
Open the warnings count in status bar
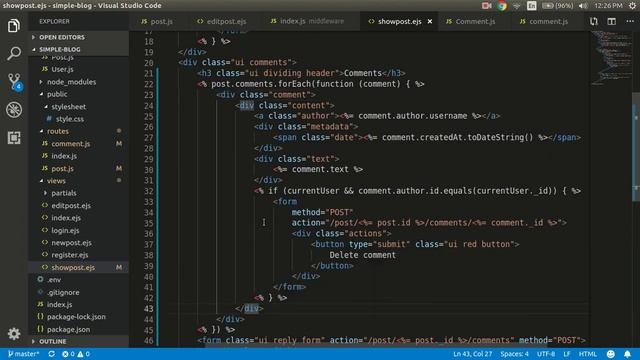[84, 354]
